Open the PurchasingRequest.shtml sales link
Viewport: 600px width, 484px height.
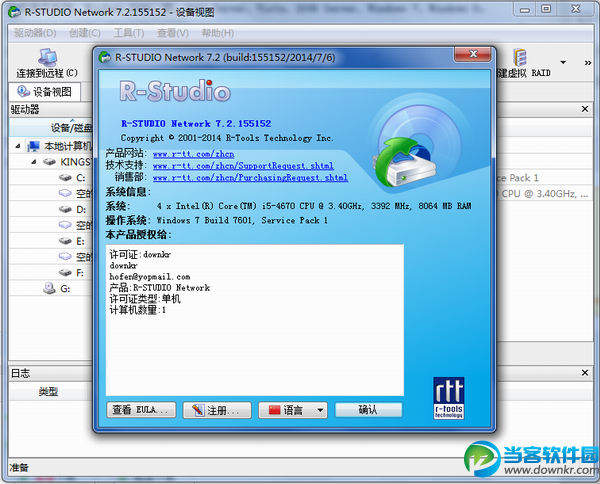pos(250,178)
